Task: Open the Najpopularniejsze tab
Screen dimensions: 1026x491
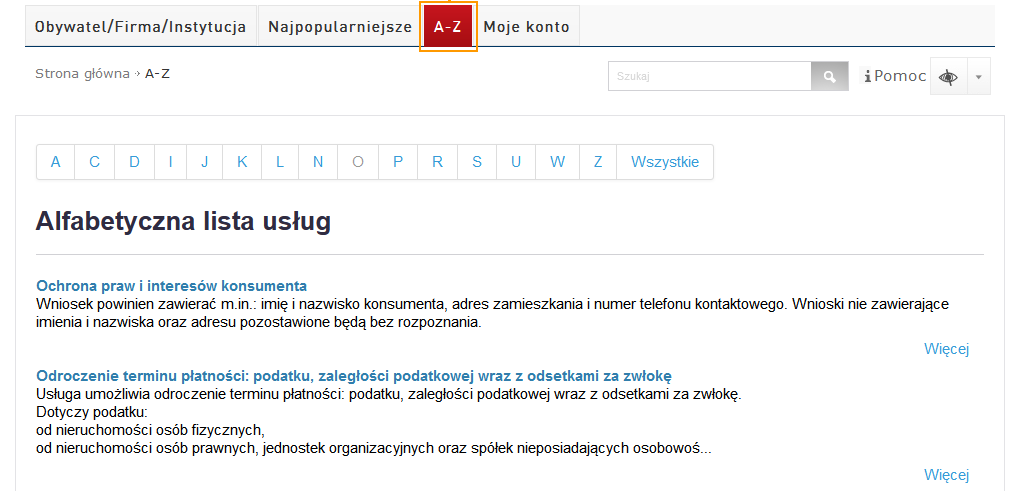Action: pos(340,27)
